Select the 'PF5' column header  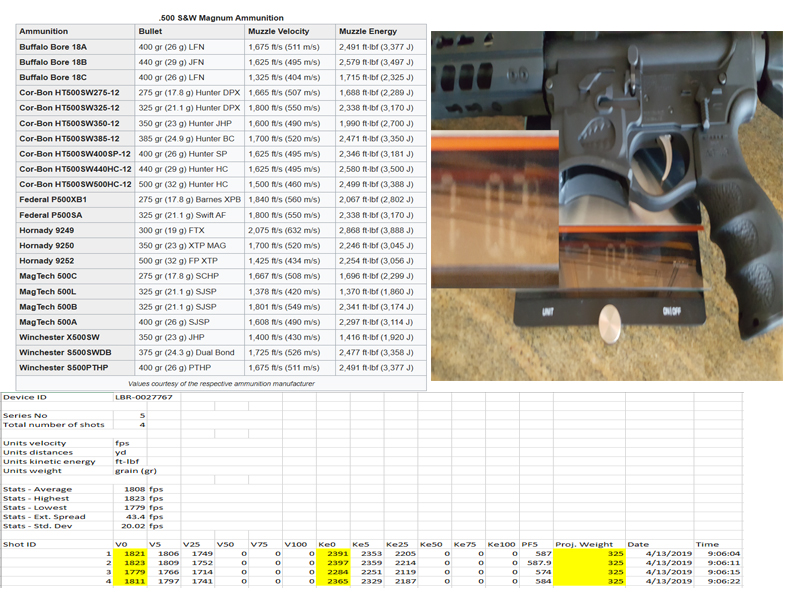click(530, 544)
